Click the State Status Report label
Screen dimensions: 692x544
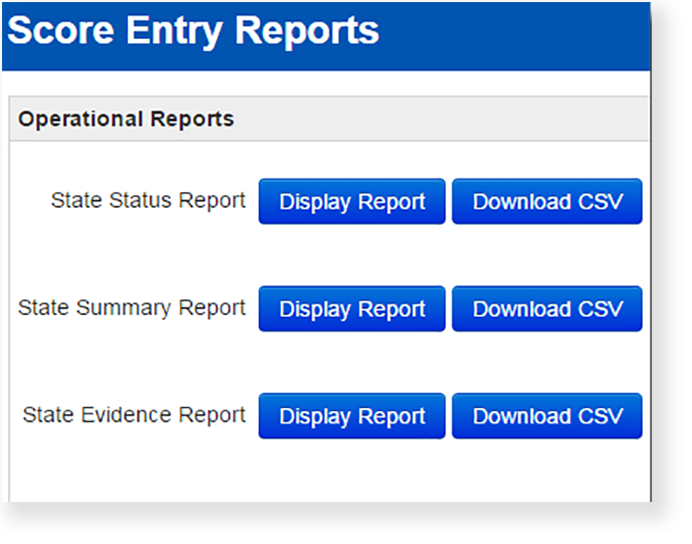[148, 201]
